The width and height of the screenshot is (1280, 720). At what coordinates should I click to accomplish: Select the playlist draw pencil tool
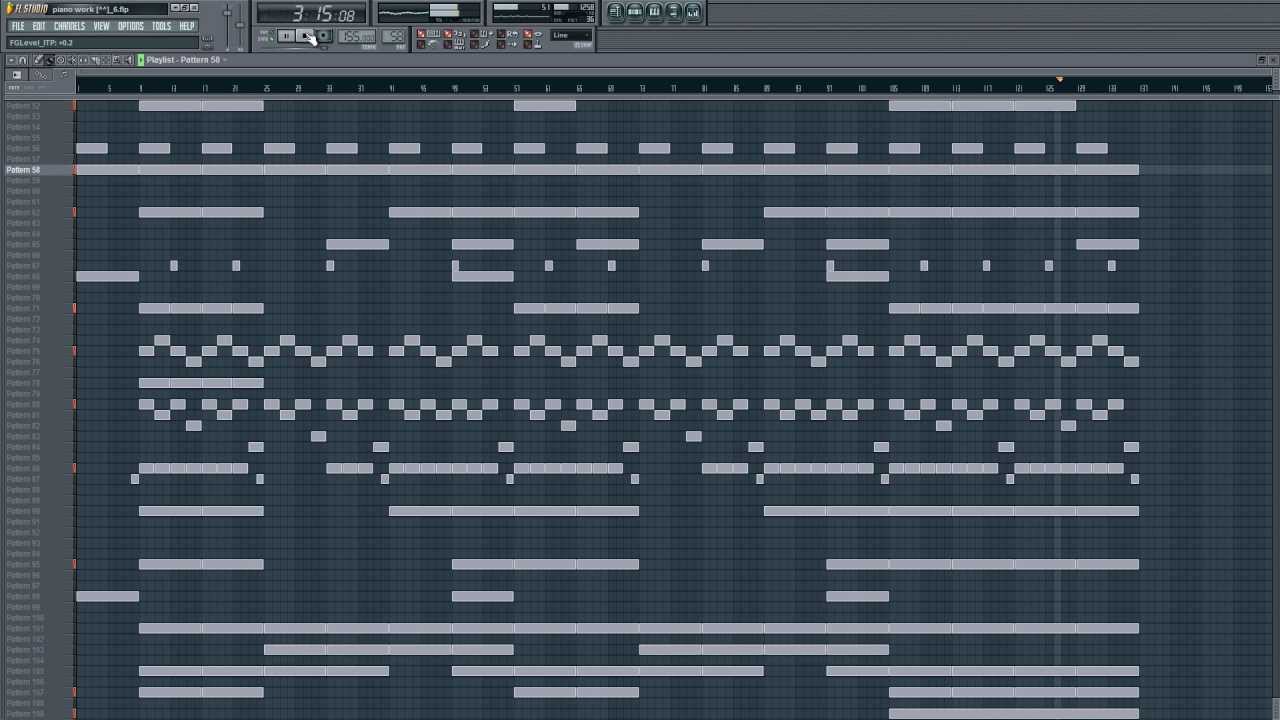coord(38,60)
